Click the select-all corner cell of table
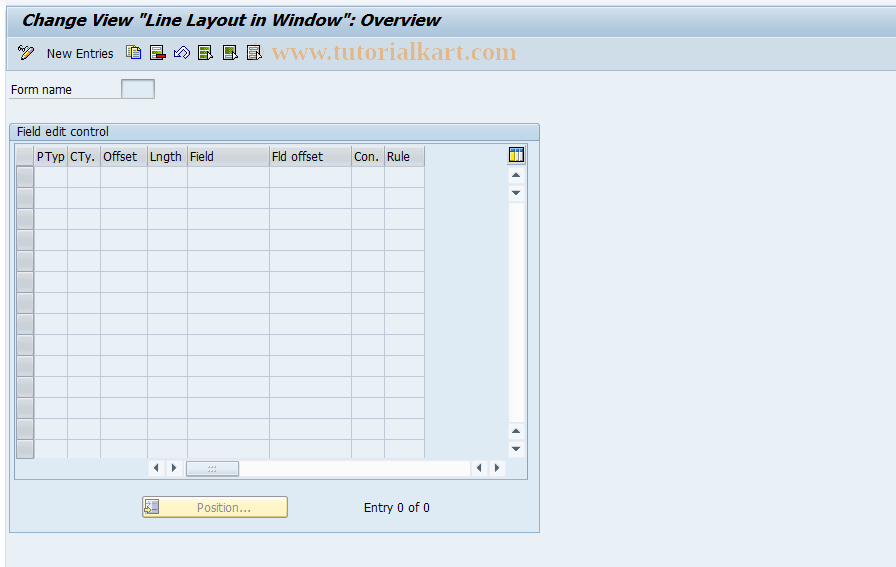 25,157
